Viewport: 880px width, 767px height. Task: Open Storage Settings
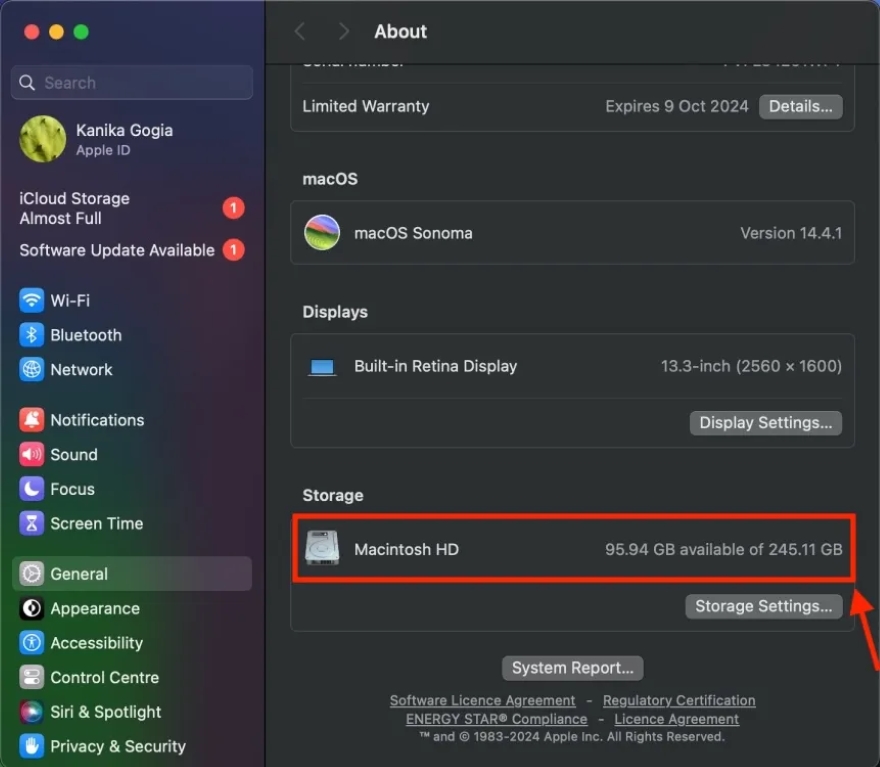click(x=763, y=606)
